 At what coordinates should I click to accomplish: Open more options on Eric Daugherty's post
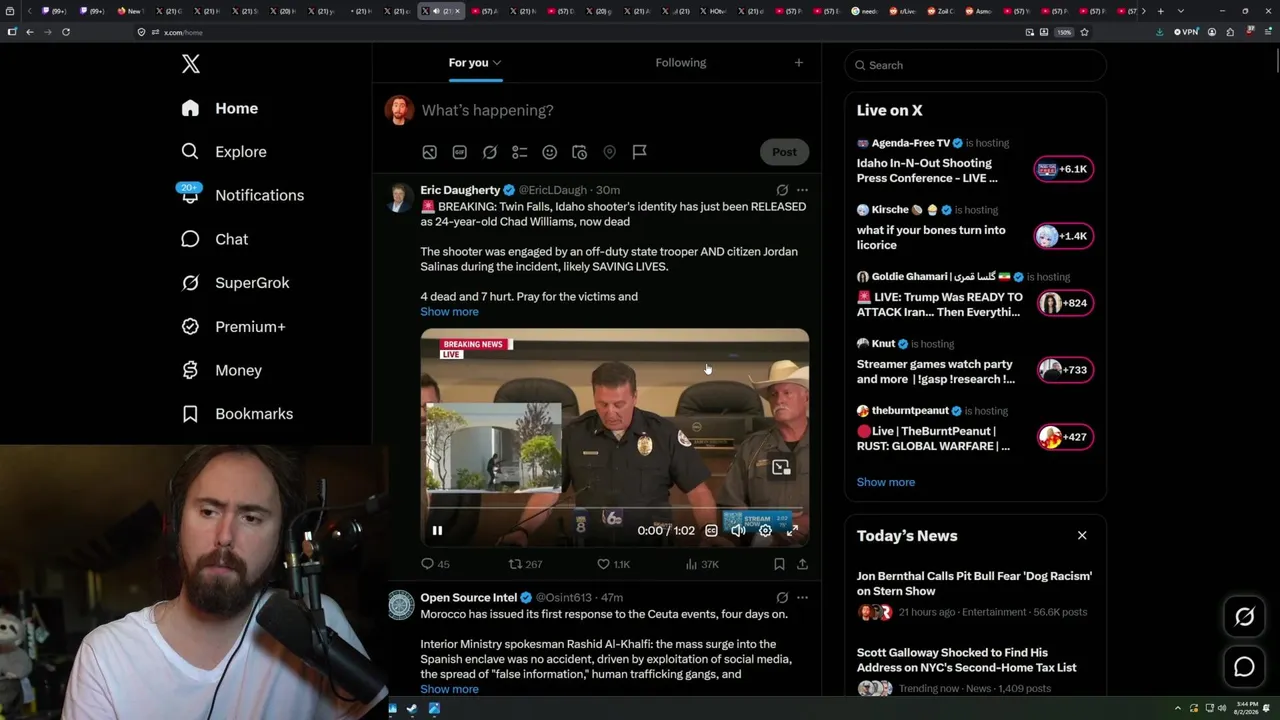click(802, 190)
